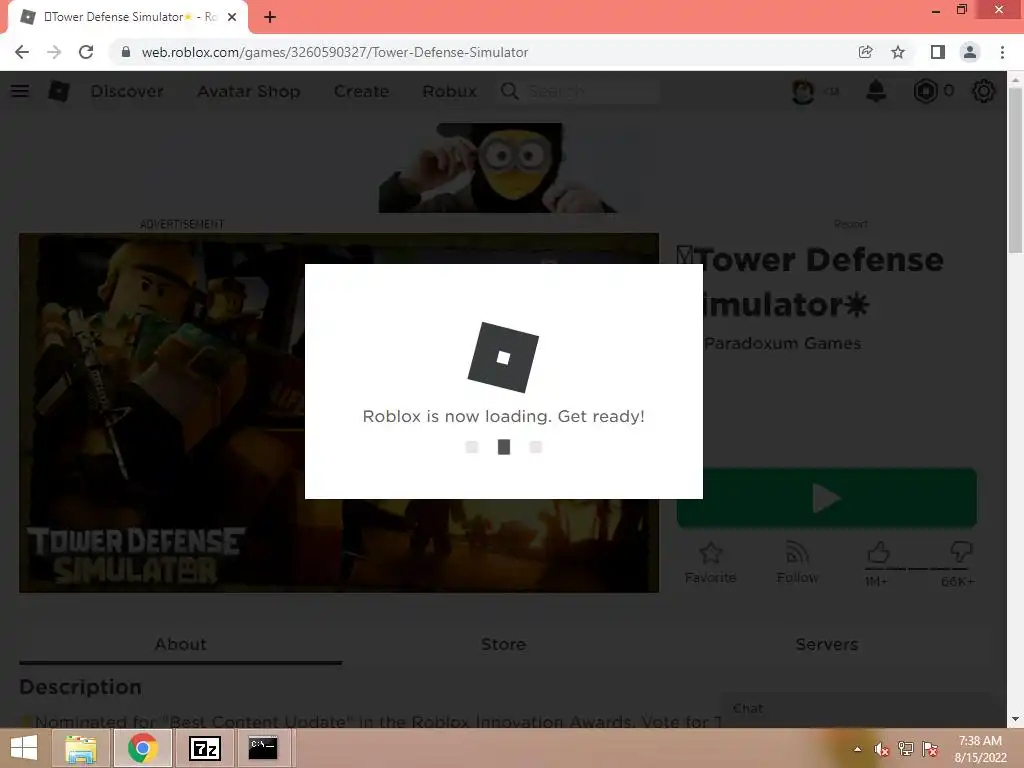Open File Explorer from the taskbar
1024x768 pixels.
point(81,748)
